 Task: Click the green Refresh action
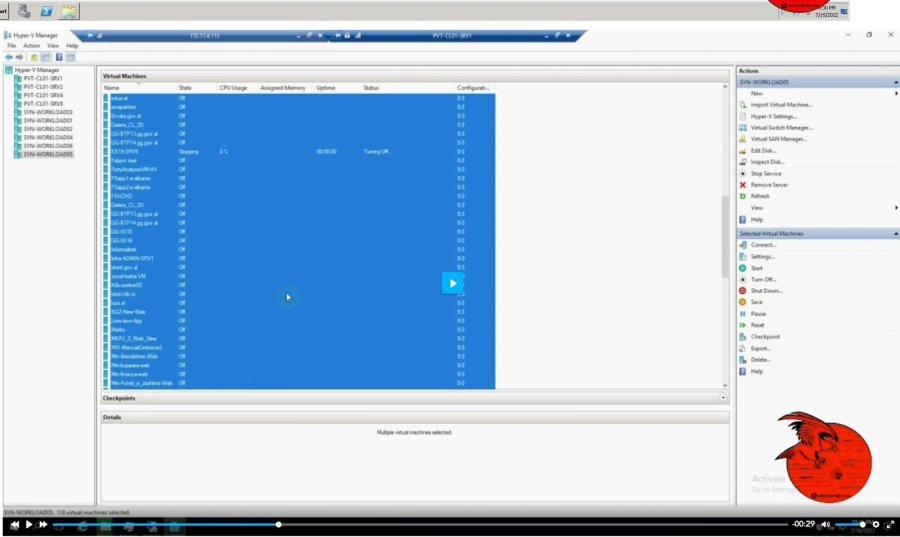tap(759, 196)
